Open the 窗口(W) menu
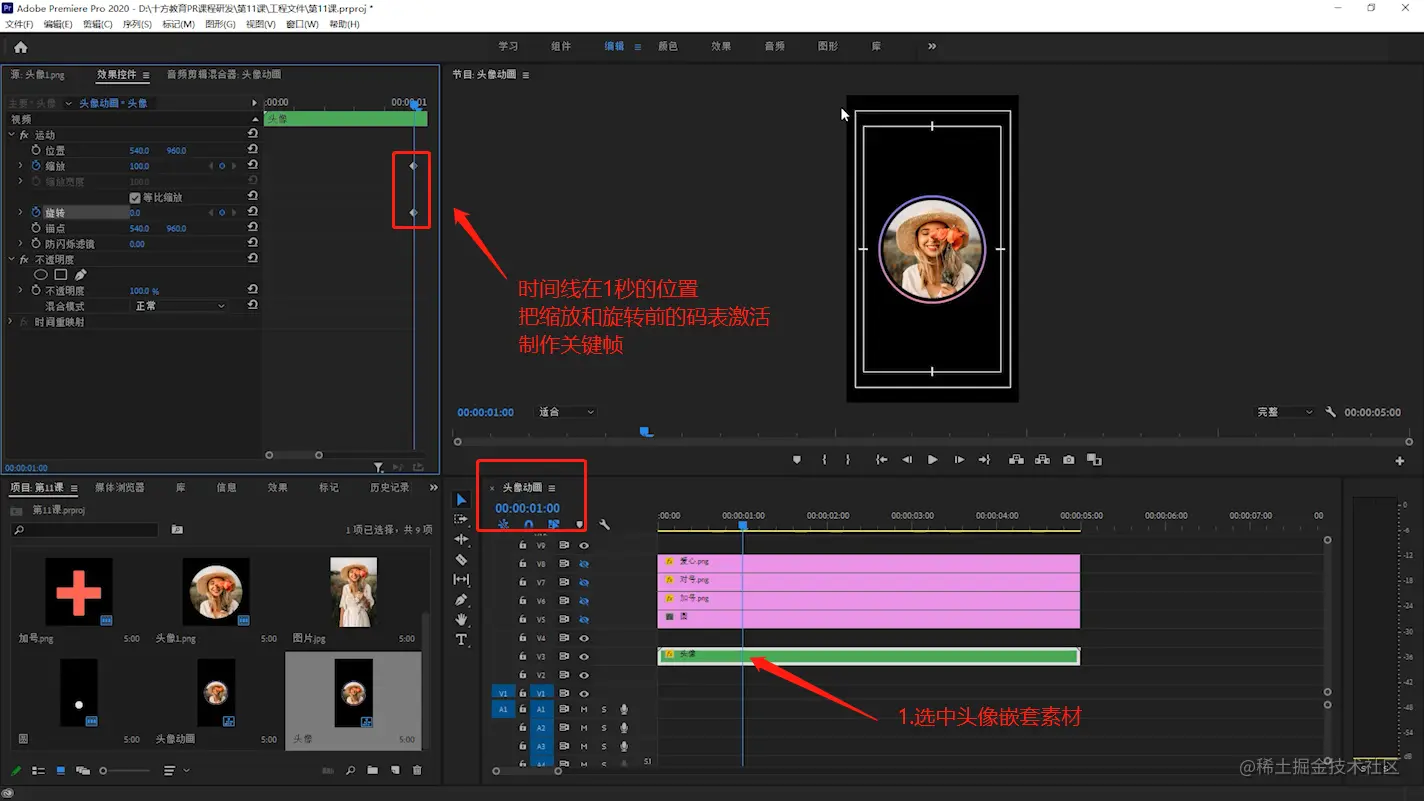 click(x=302, y=24)
